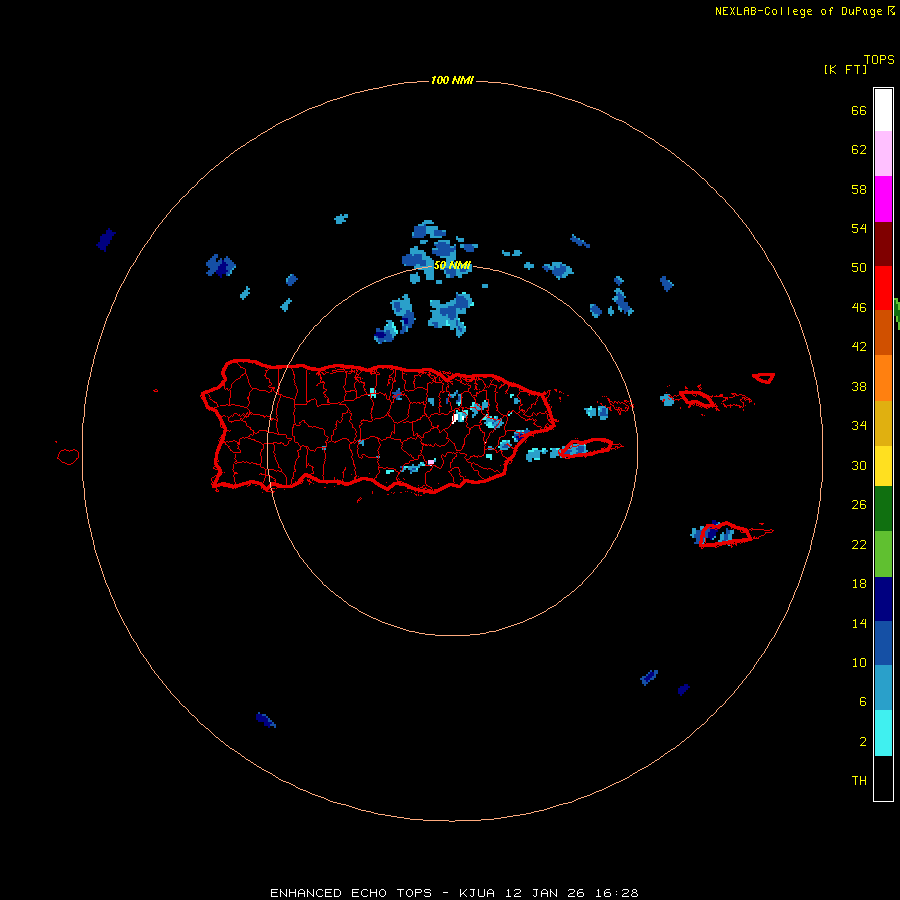The width and height of the screenshot is (900, 900).
Task: Click the medium blue legend swatch
Action: (x=883, y=643)
